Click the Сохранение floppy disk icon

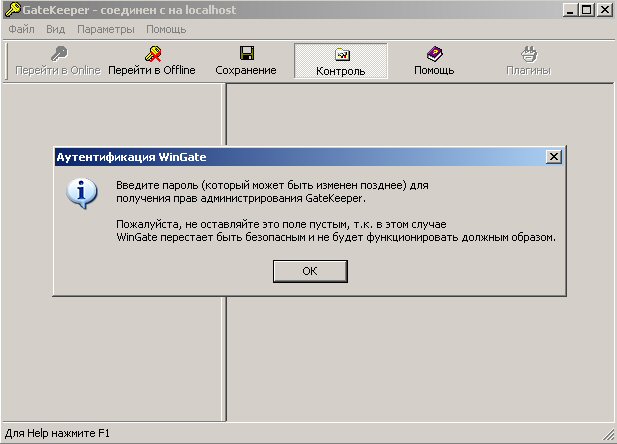(247, 53)
